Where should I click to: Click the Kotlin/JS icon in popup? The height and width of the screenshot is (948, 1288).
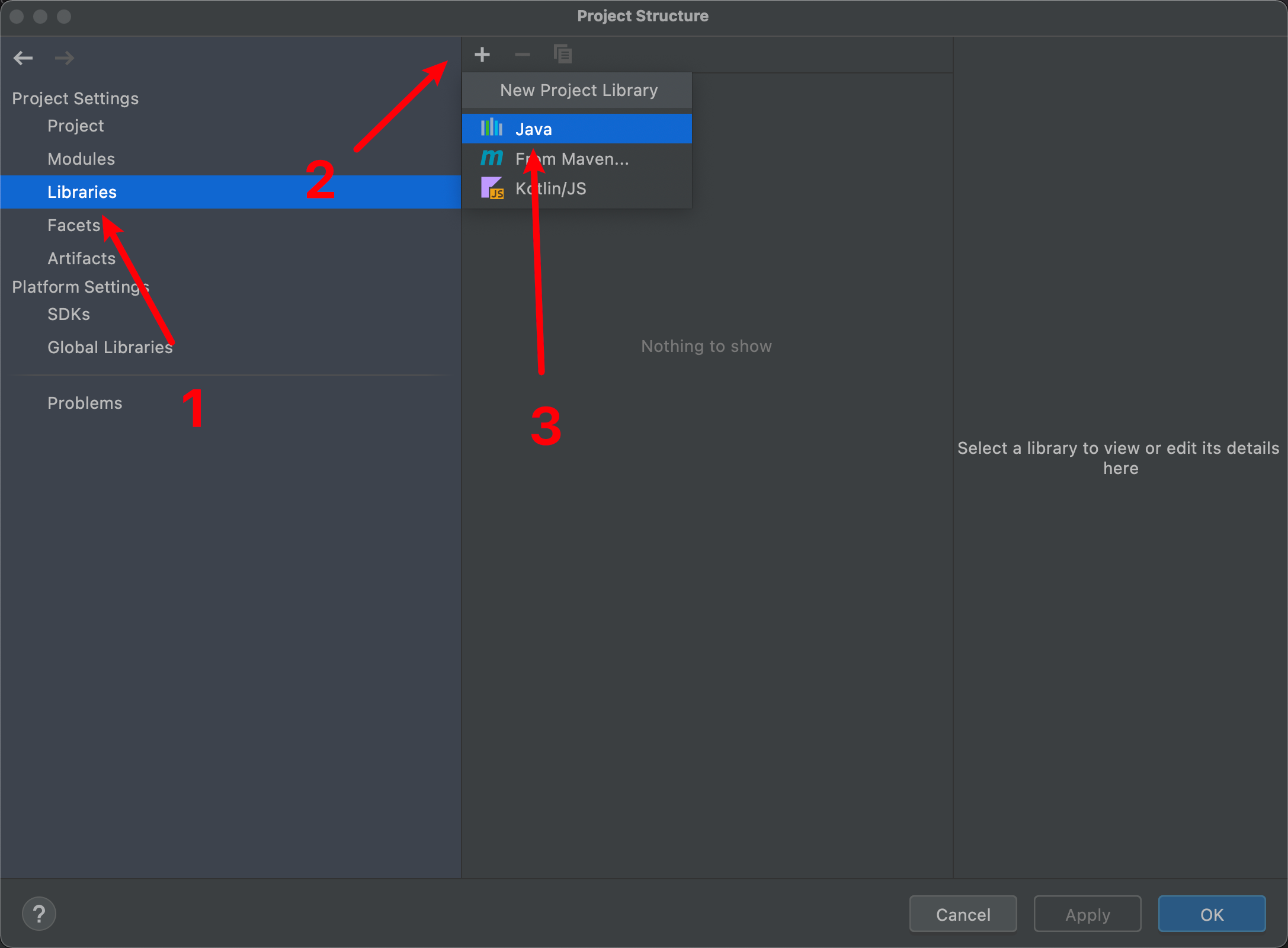[x=492, y=188]
